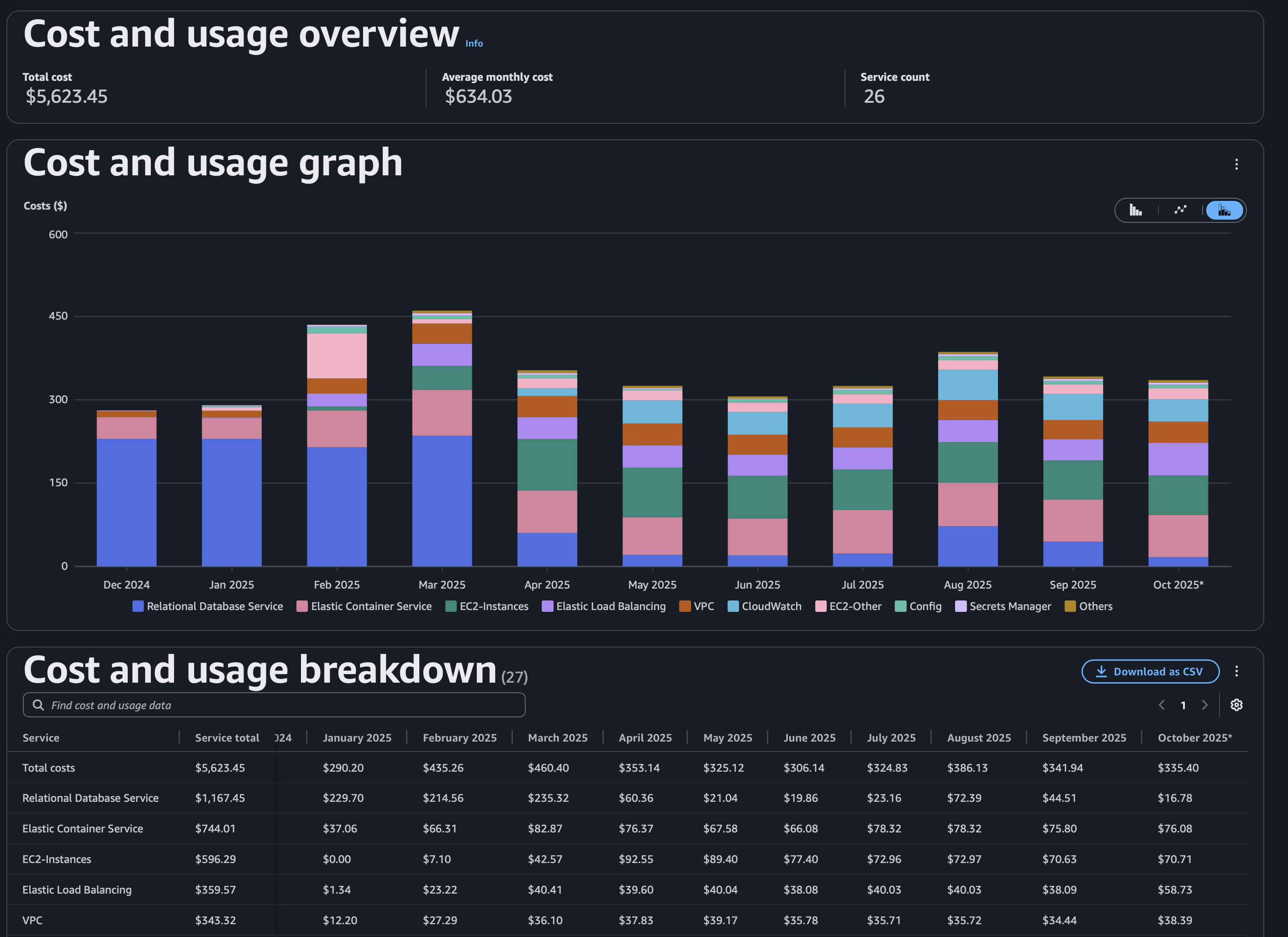Click the March 2025 column header
Viewport: 1288px width, 937px height.
pyautogui.click(x=557, y=737)
